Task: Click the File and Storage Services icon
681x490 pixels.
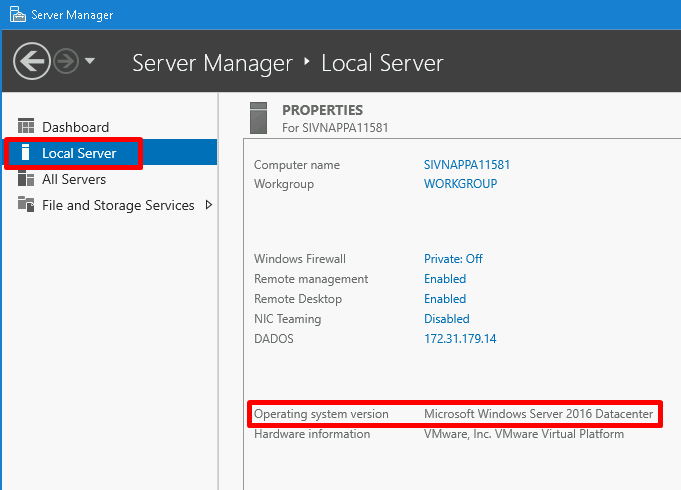Action: (26, 204)
